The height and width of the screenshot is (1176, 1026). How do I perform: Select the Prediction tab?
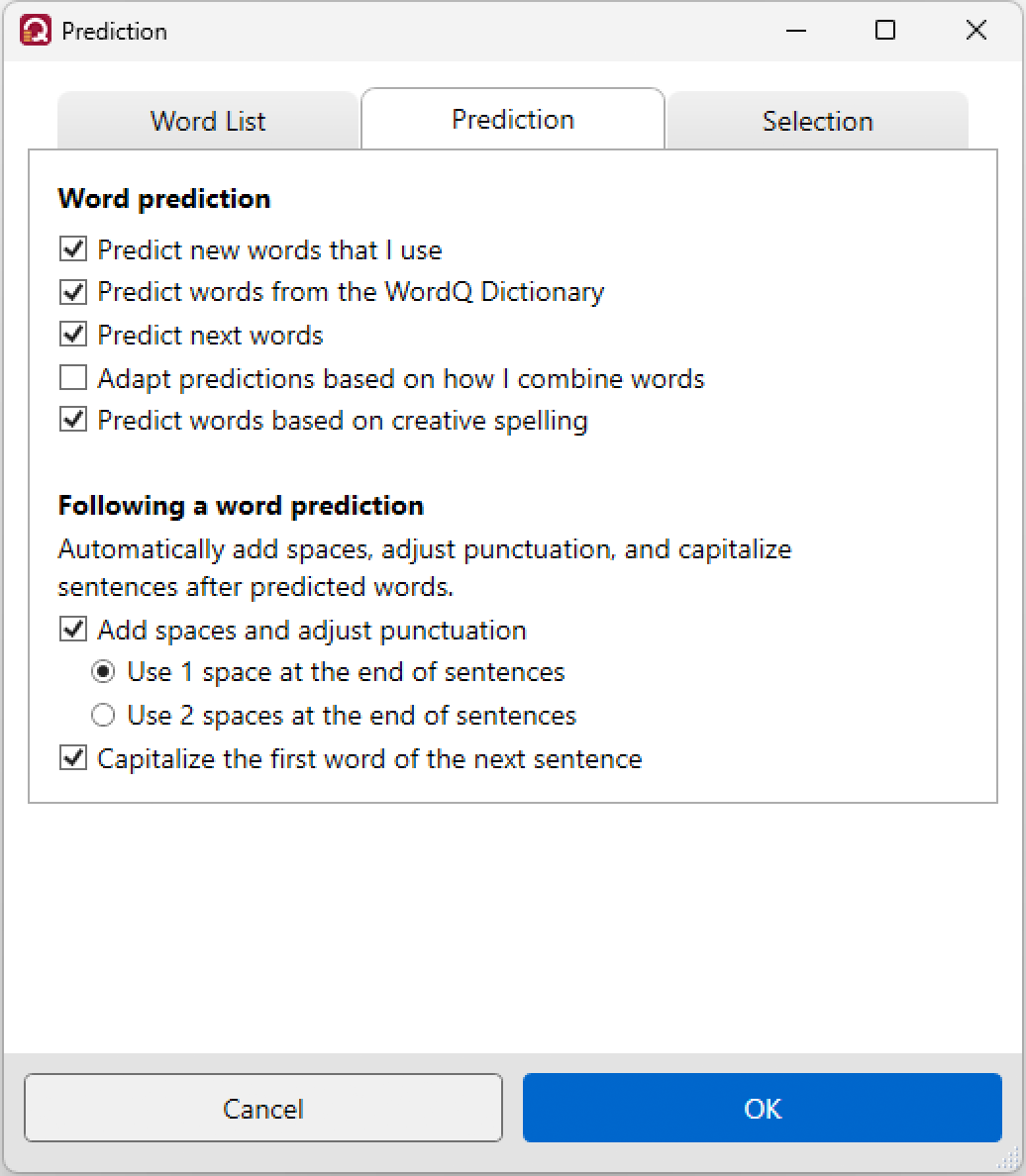513,119
